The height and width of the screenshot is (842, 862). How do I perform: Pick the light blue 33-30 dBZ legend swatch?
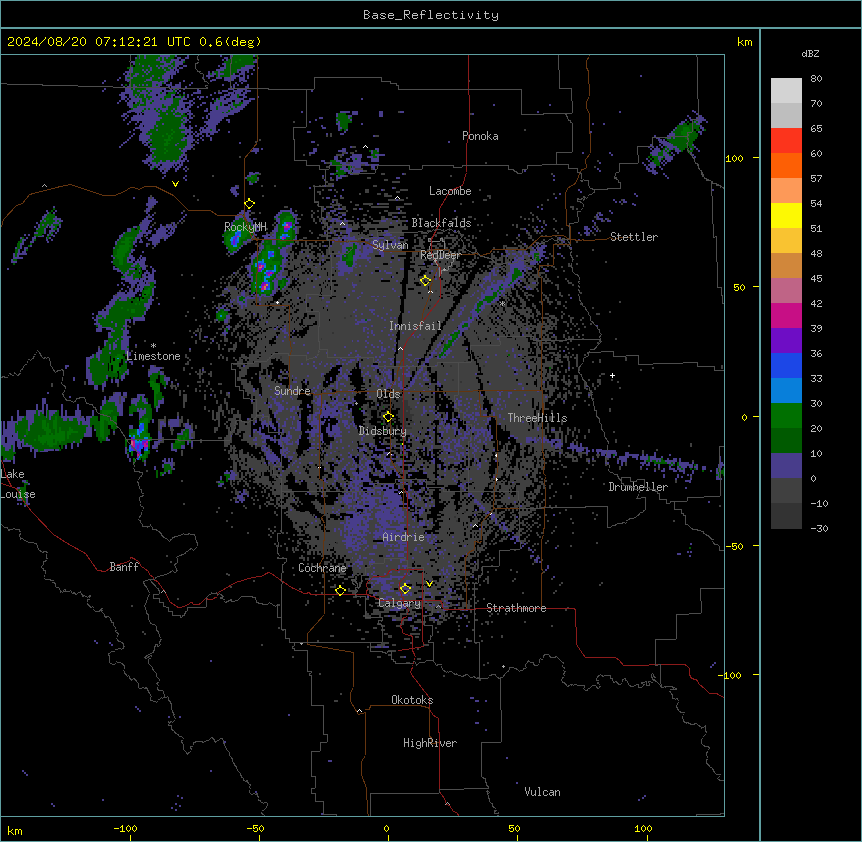tap(786, 390)
